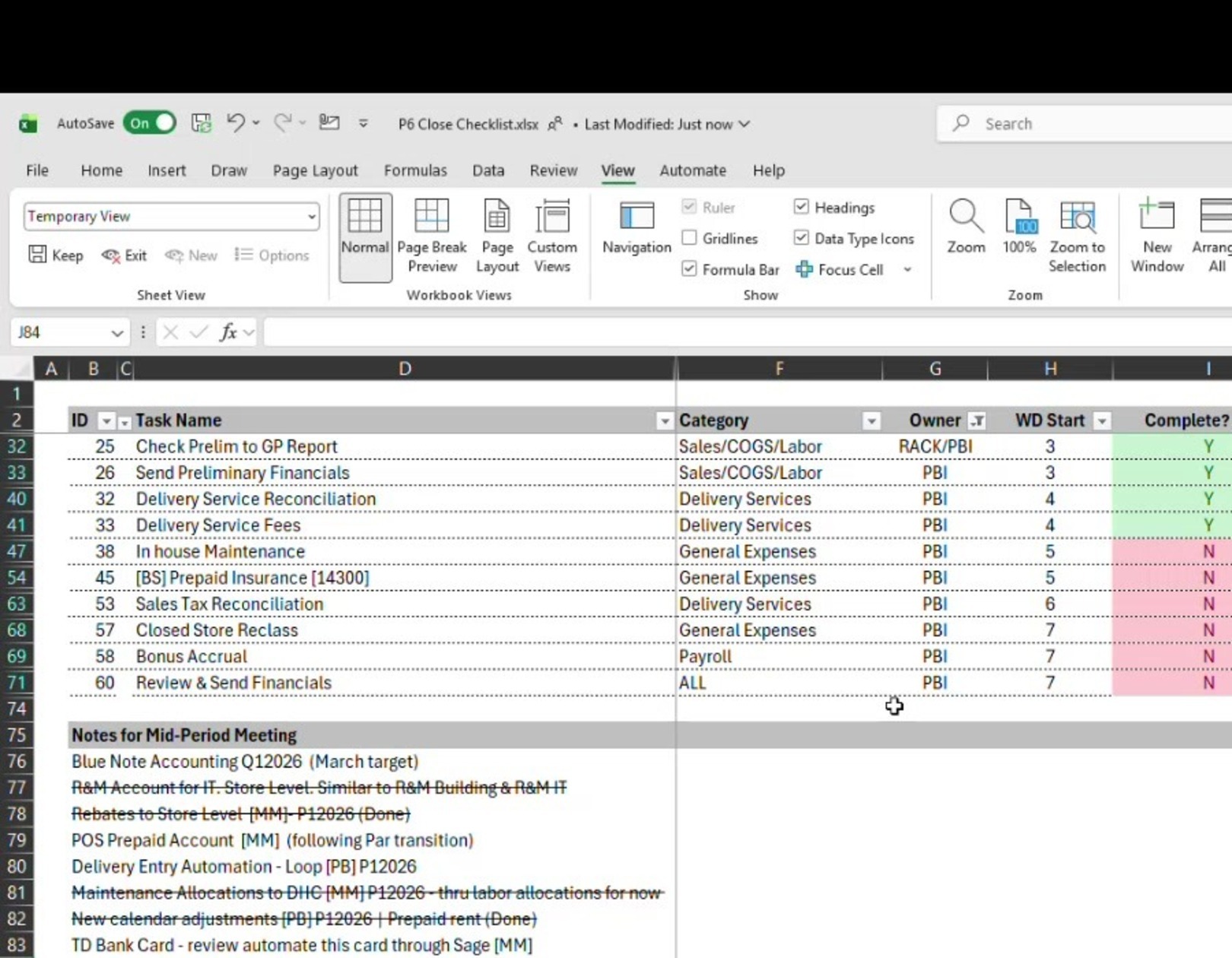Expand the Temporary View sheet view dropdown
The width and height of the screenshot is (1232, 958).
pyautogui.click(x=312, y=217)
